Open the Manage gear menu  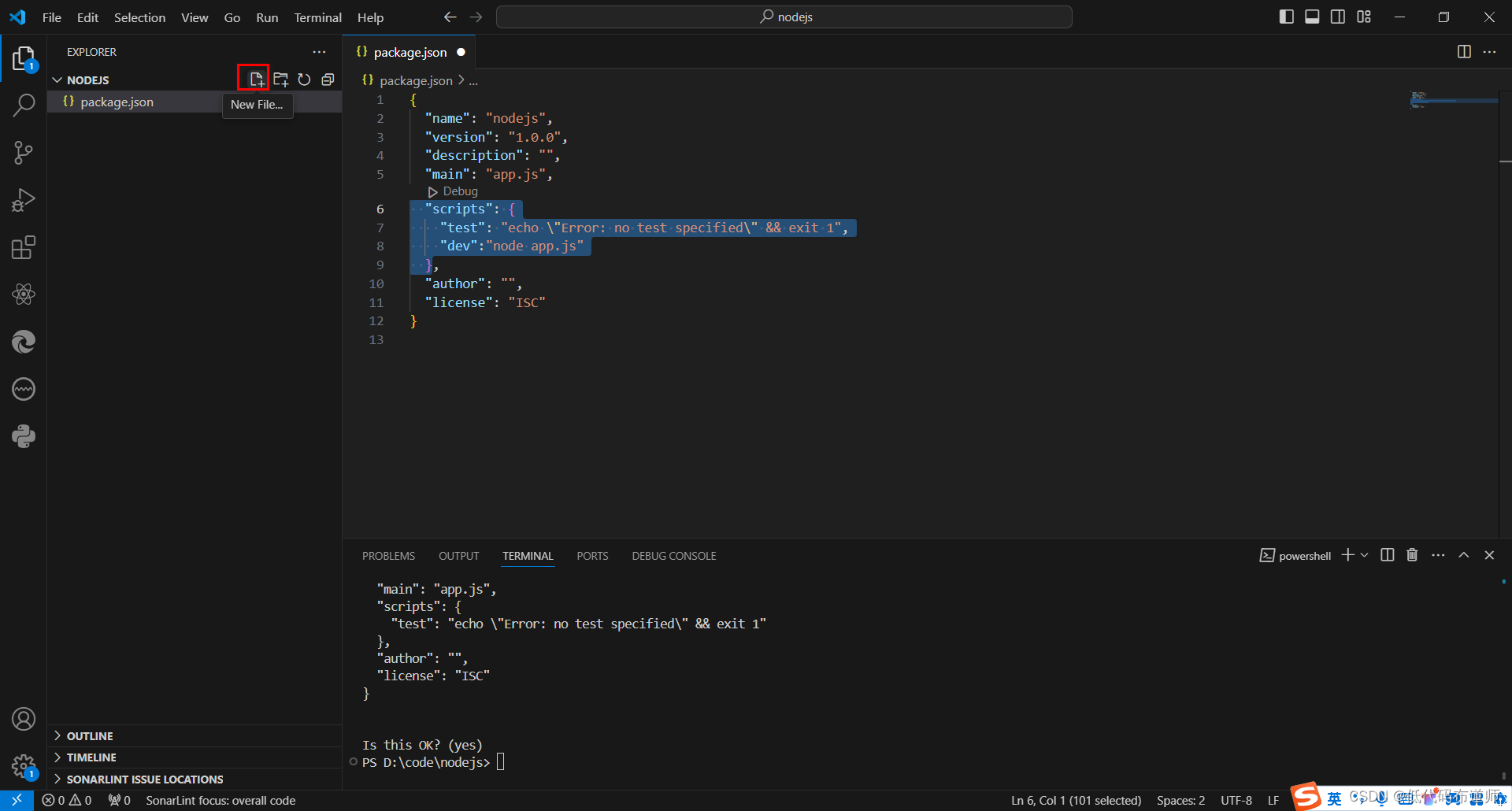24,765
